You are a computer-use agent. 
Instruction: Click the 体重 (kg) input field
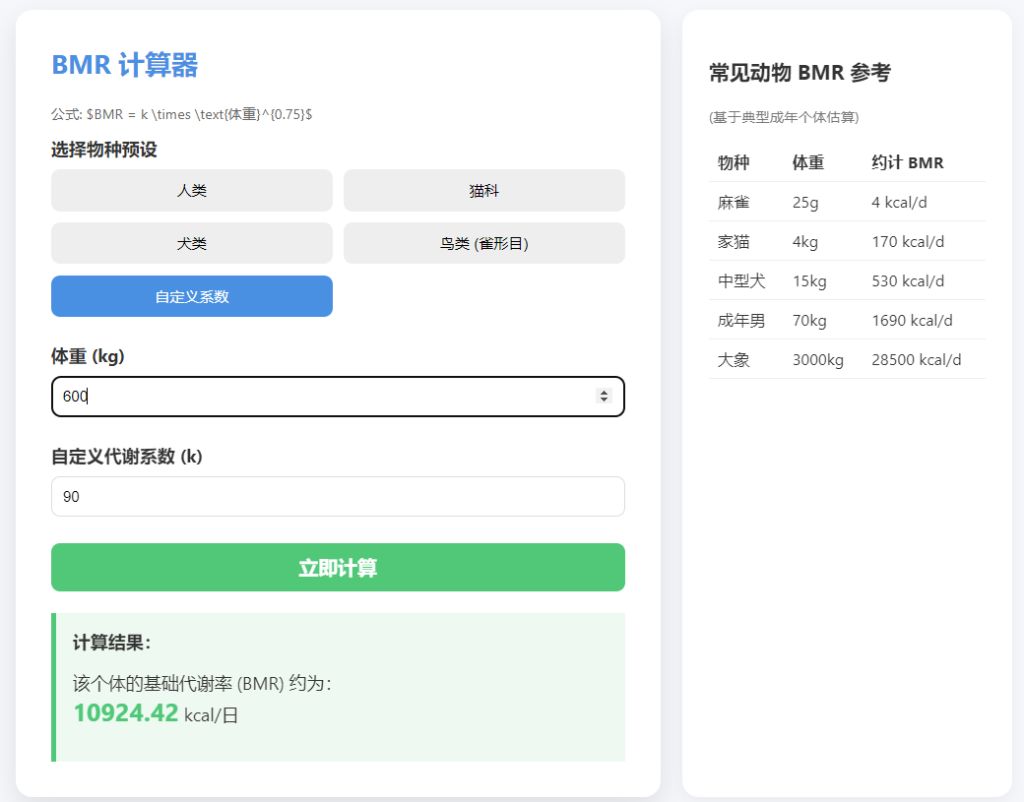point(320,396)
